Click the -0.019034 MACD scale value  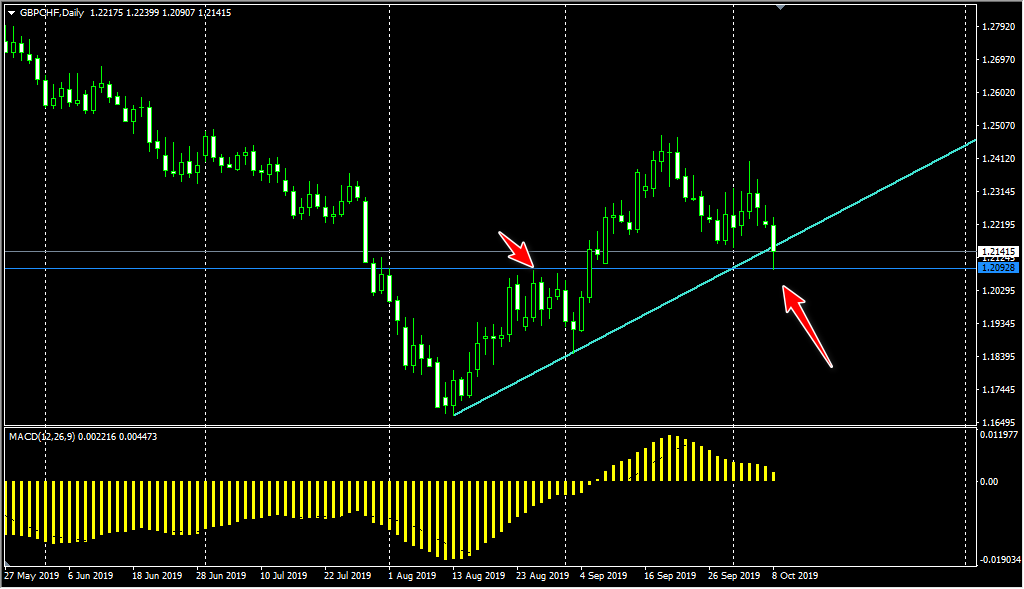999,560
